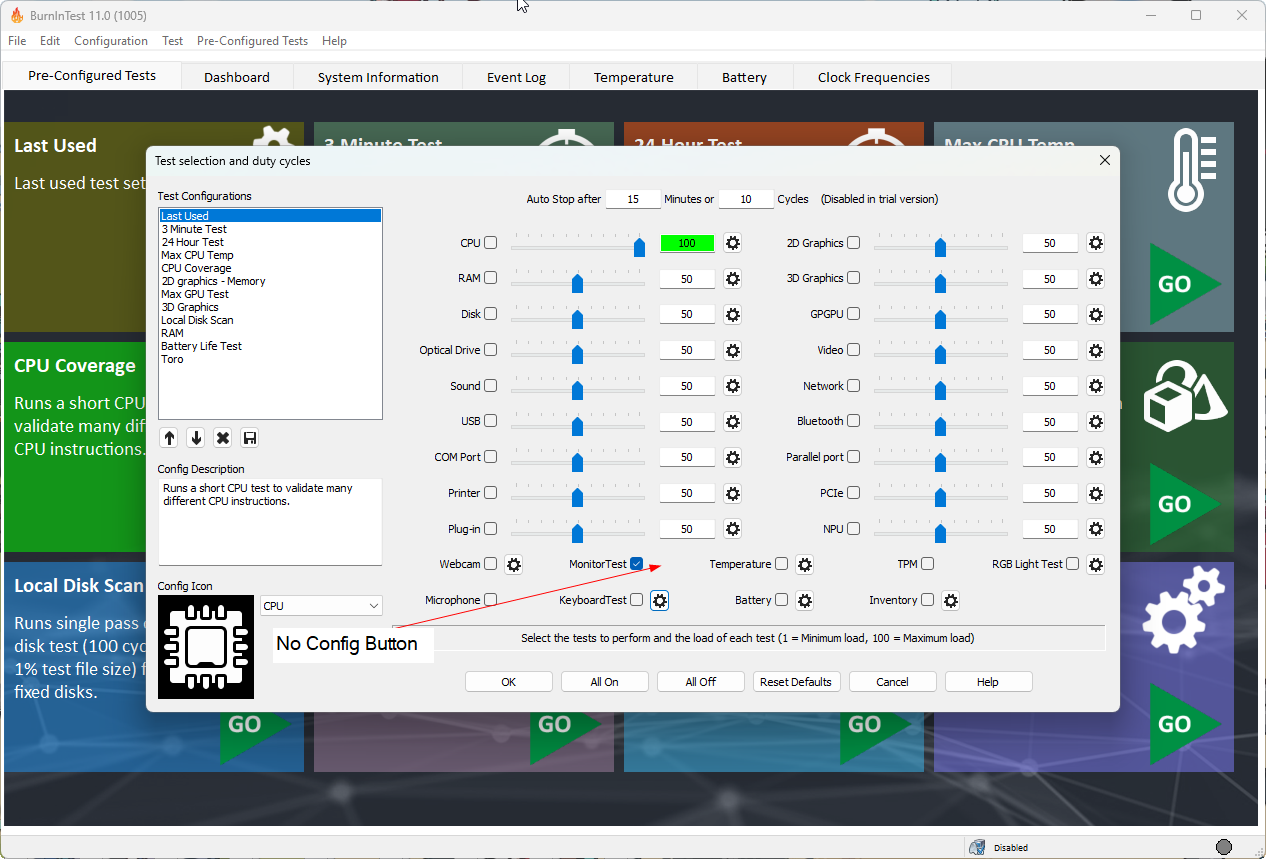Open Inventory settings gear
The width and height of the screenshot is (1266, 859).
click(950, 600)
